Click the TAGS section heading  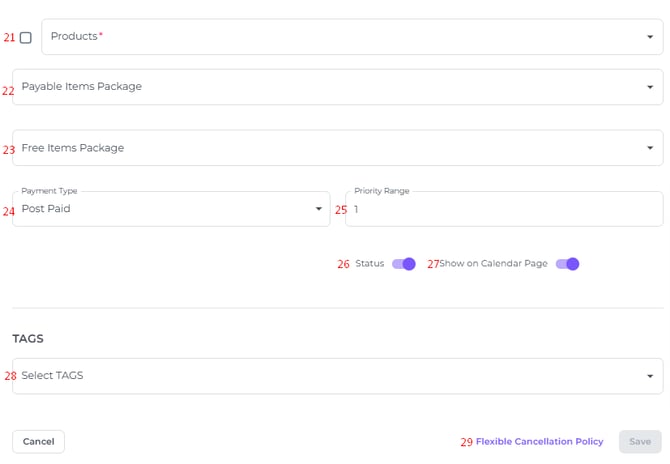pyautogui.click(x=28, y=339)
